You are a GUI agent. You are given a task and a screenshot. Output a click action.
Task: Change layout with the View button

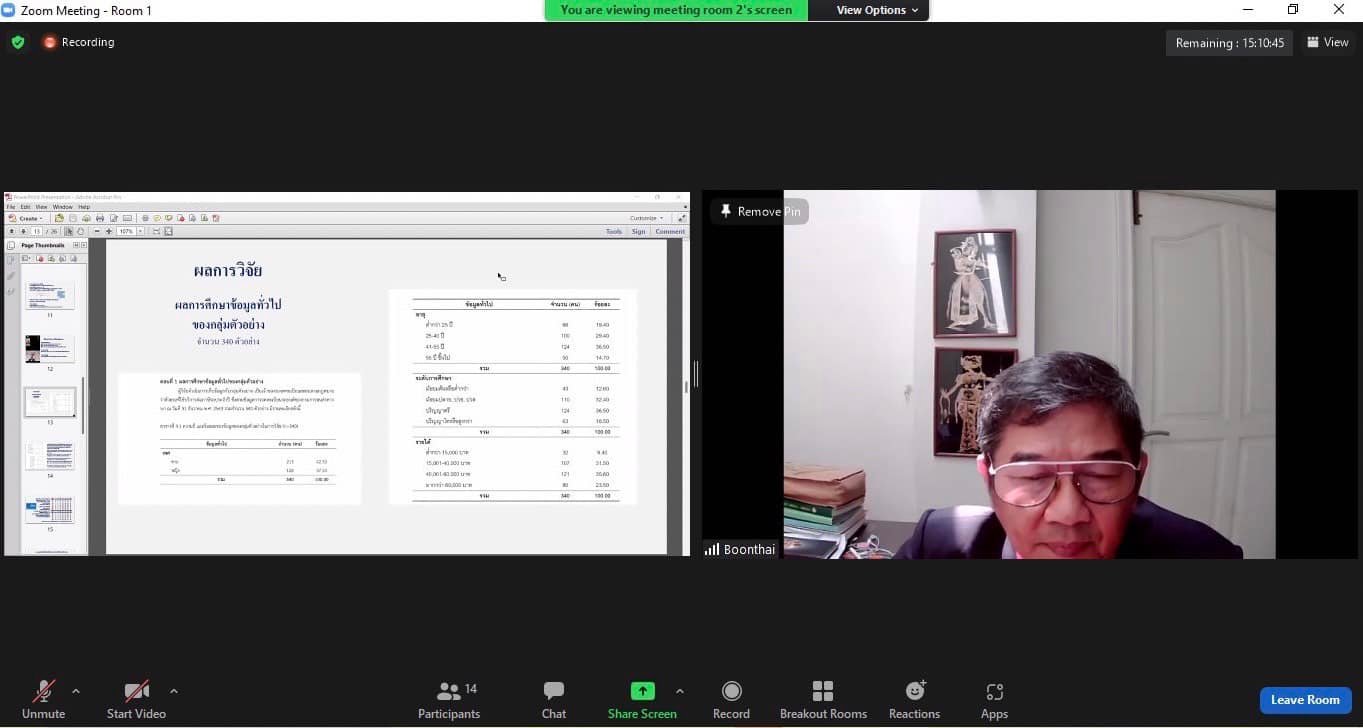coord(1328,42)
